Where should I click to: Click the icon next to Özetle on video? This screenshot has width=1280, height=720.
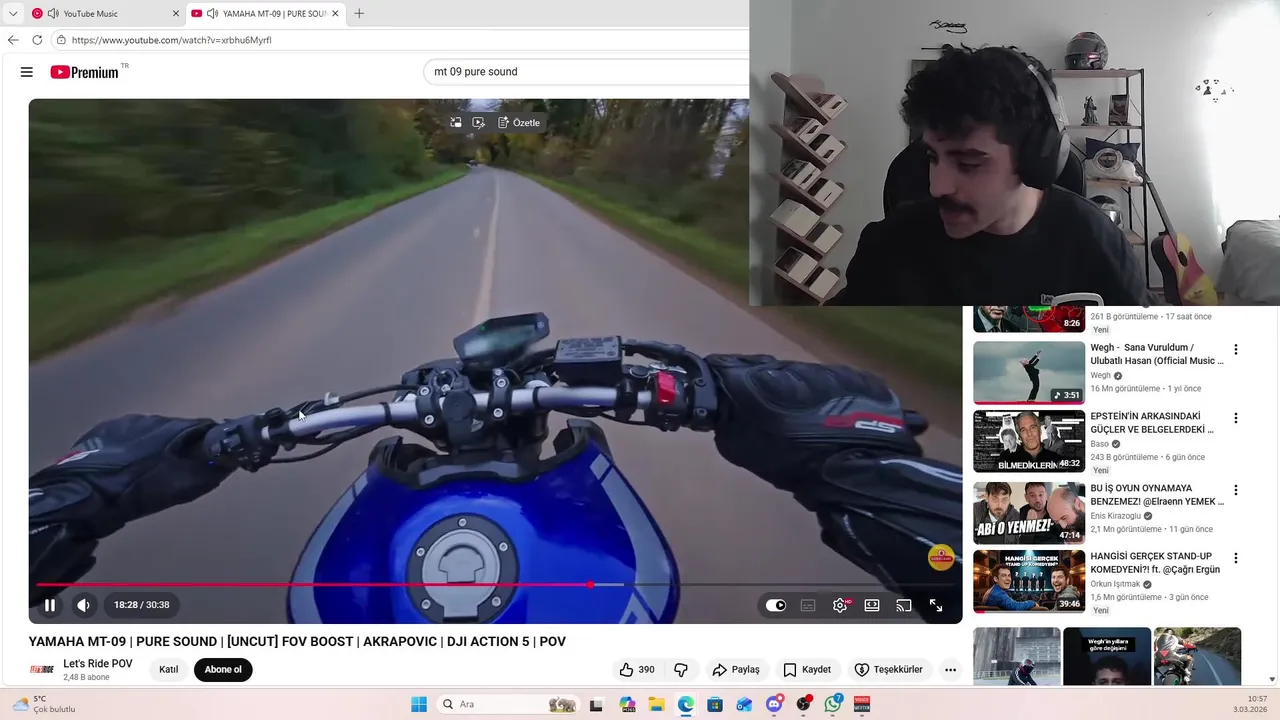click(478, 123)
